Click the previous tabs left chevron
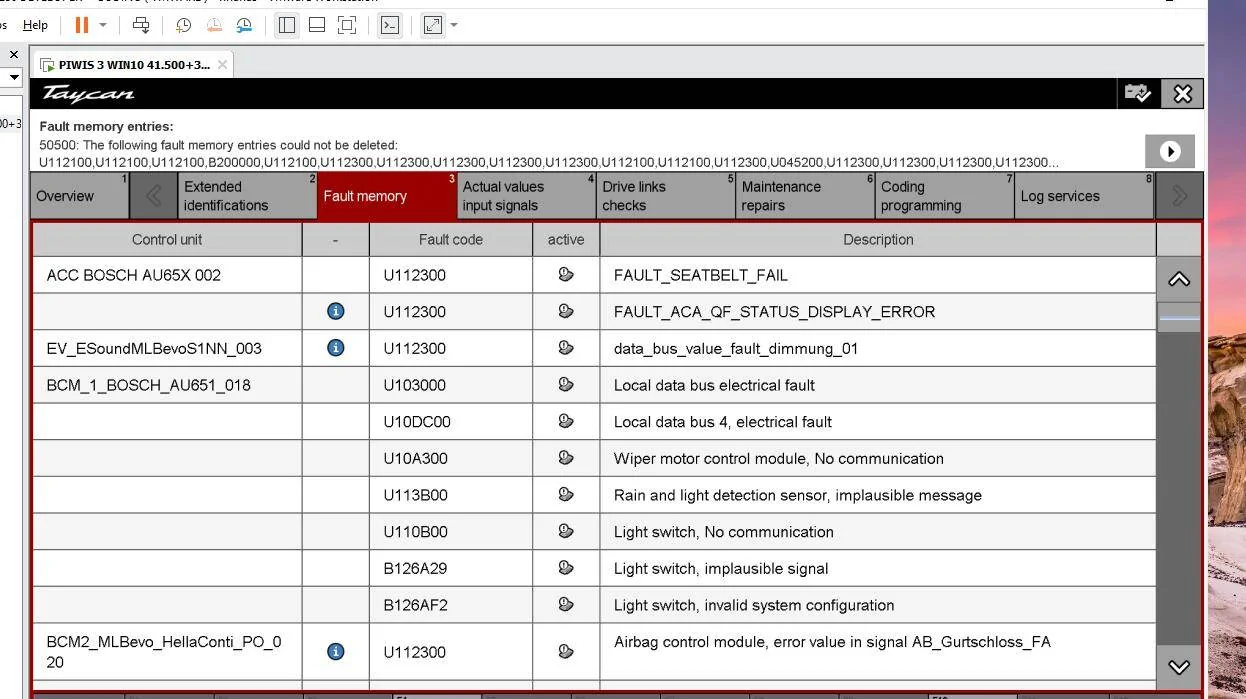Screen dimensions: 1246x699 (x=153, y=196)
